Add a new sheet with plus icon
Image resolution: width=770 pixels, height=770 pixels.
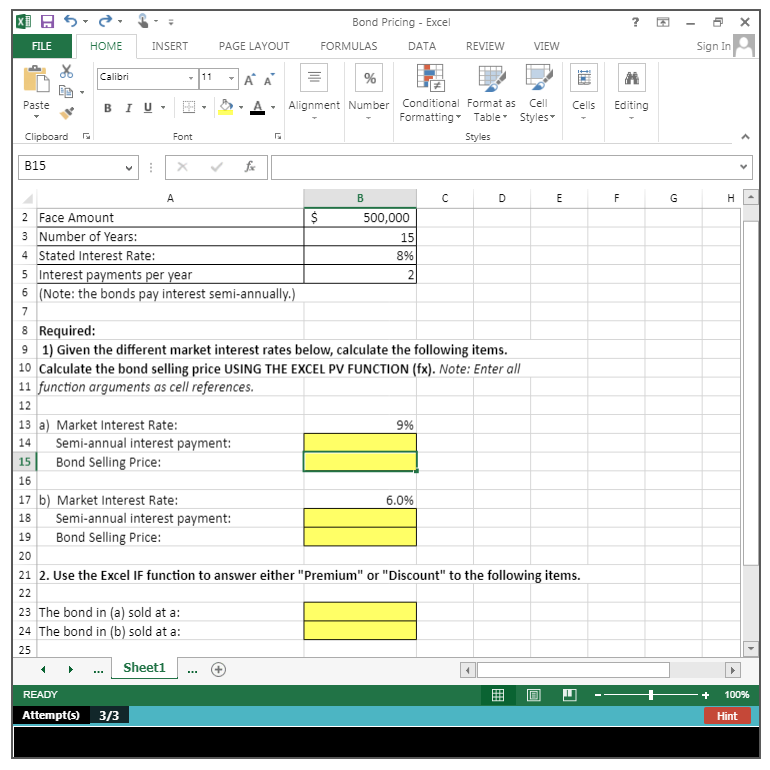click(219, 669)
